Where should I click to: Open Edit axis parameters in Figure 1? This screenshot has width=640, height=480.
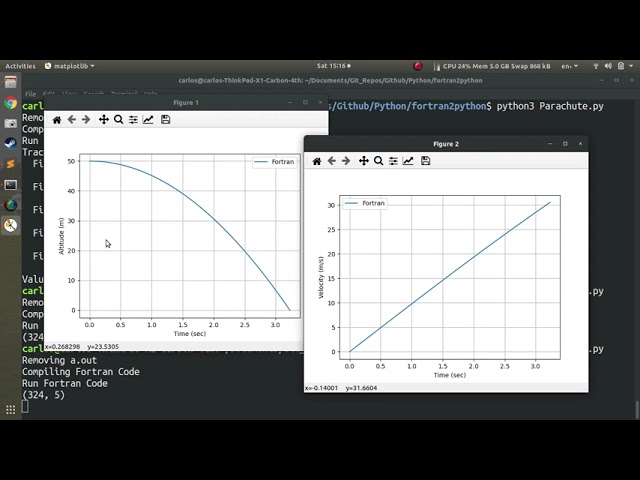click(148, 120)
